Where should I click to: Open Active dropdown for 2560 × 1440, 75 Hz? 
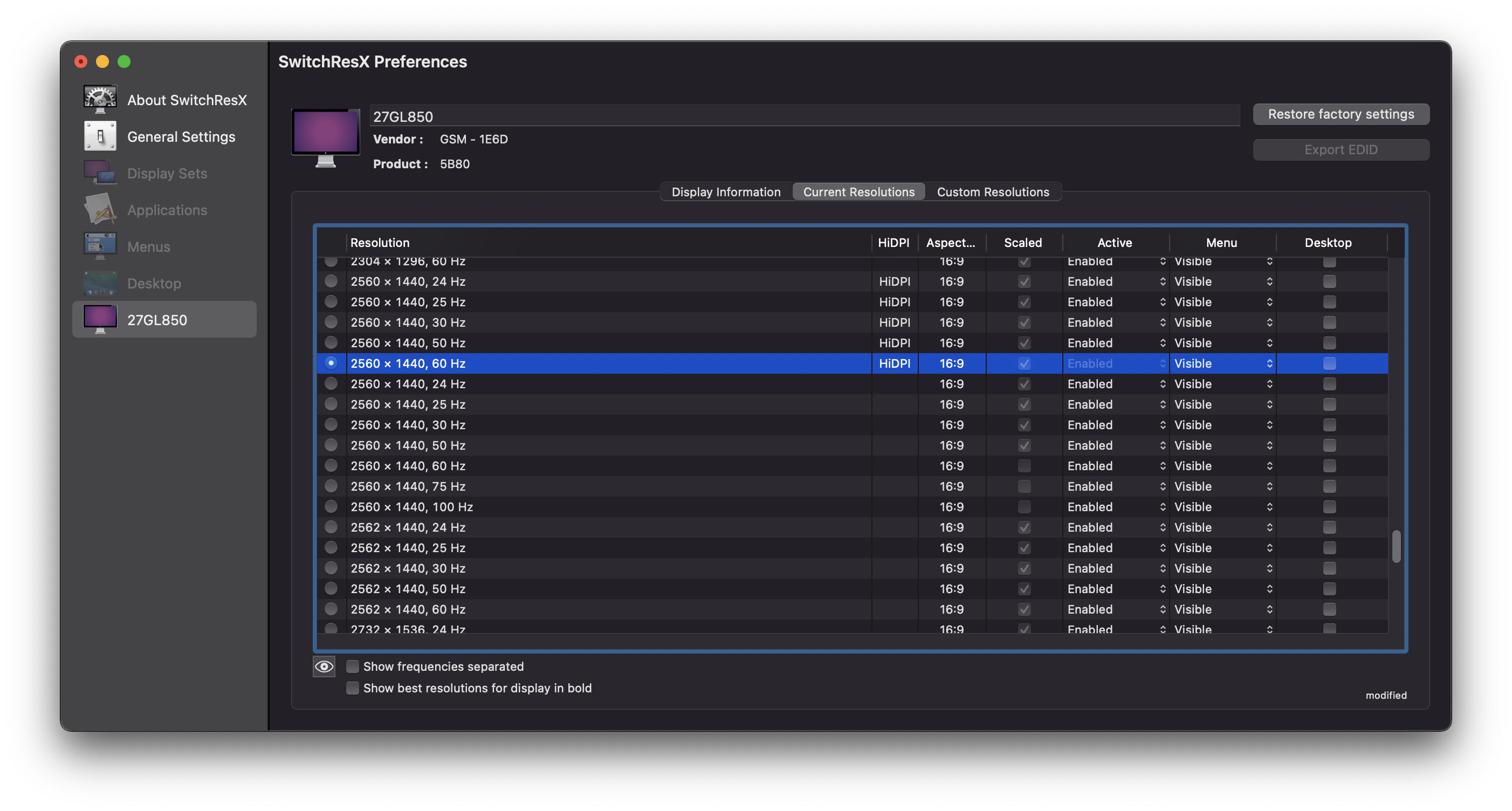coord(1116,486)
